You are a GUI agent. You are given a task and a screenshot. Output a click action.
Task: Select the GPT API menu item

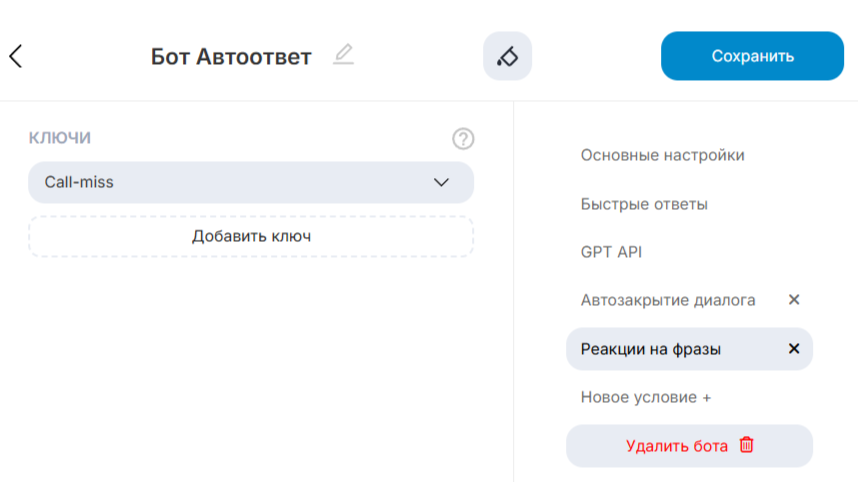pyautogui.click(x=611, y=252)
